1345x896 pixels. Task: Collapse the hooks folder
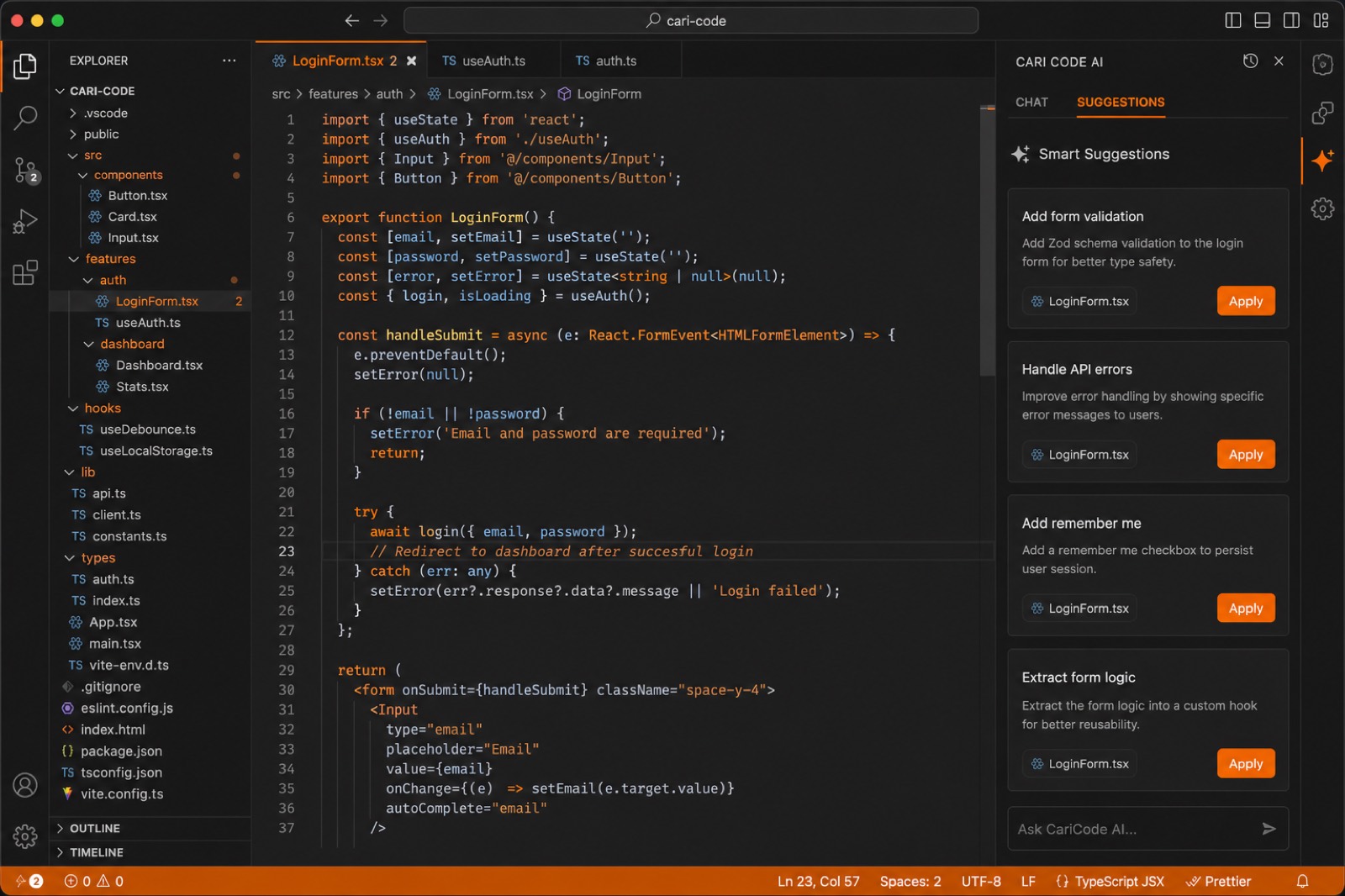[150, 408]
